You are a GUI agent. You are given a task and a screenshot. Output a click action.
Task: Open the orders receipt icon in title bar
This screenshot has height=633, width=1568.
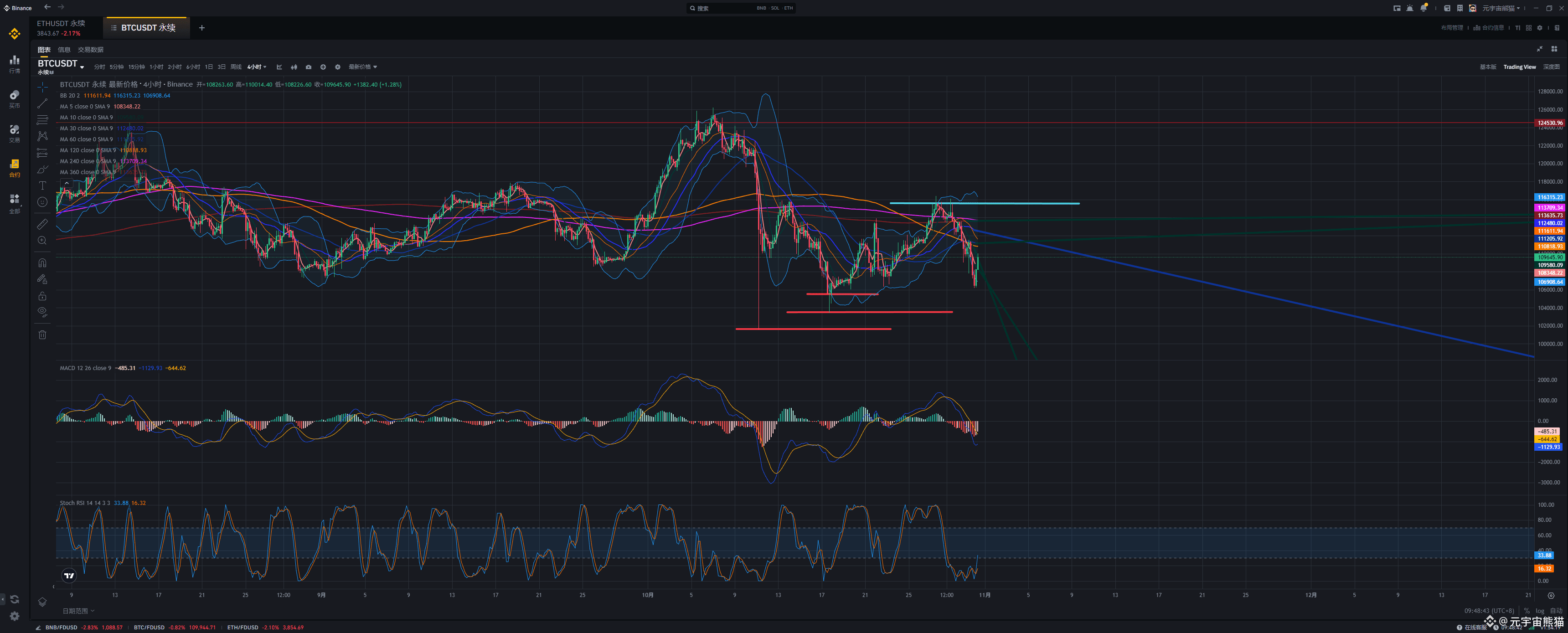[1460, 8]
